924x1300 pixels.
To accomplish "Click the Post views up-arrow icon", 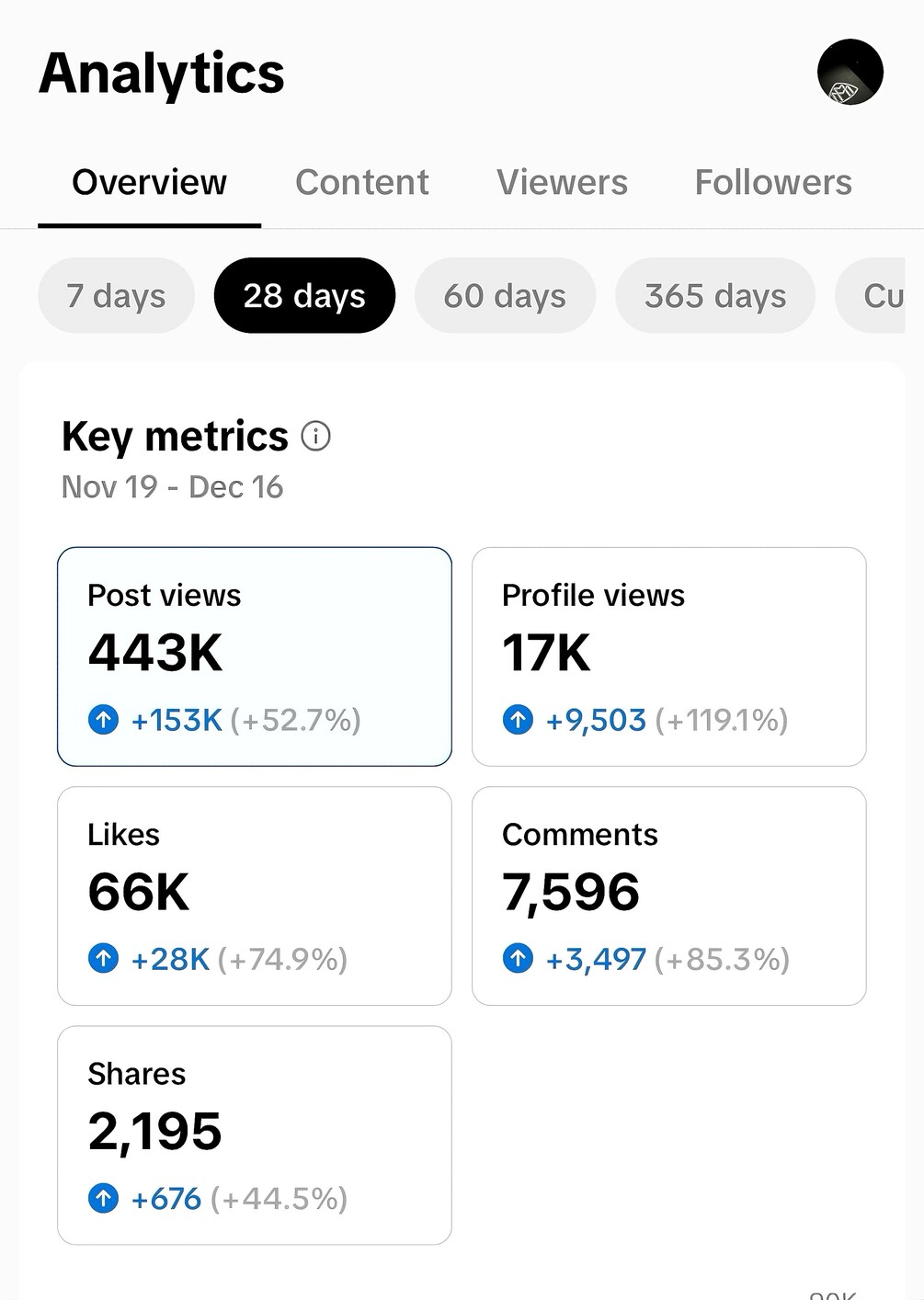I will pyautogui.click(x=103, y=719).
